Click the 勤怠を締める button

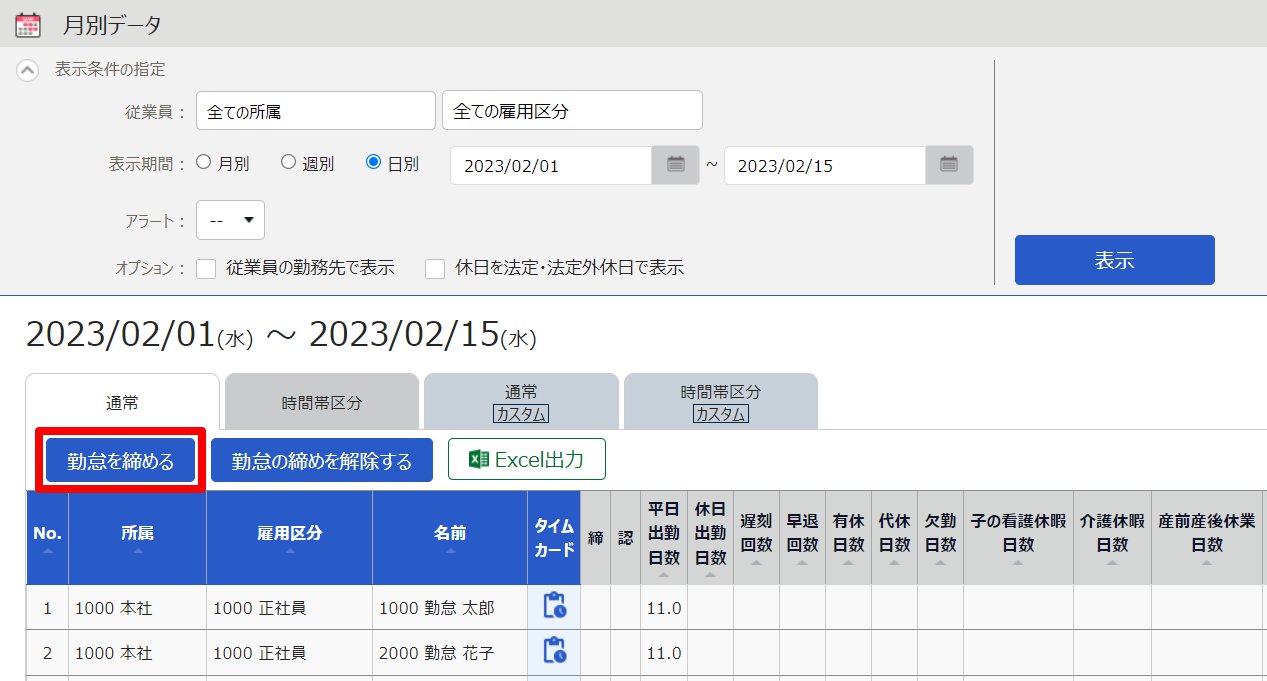(x=120, y=461)
